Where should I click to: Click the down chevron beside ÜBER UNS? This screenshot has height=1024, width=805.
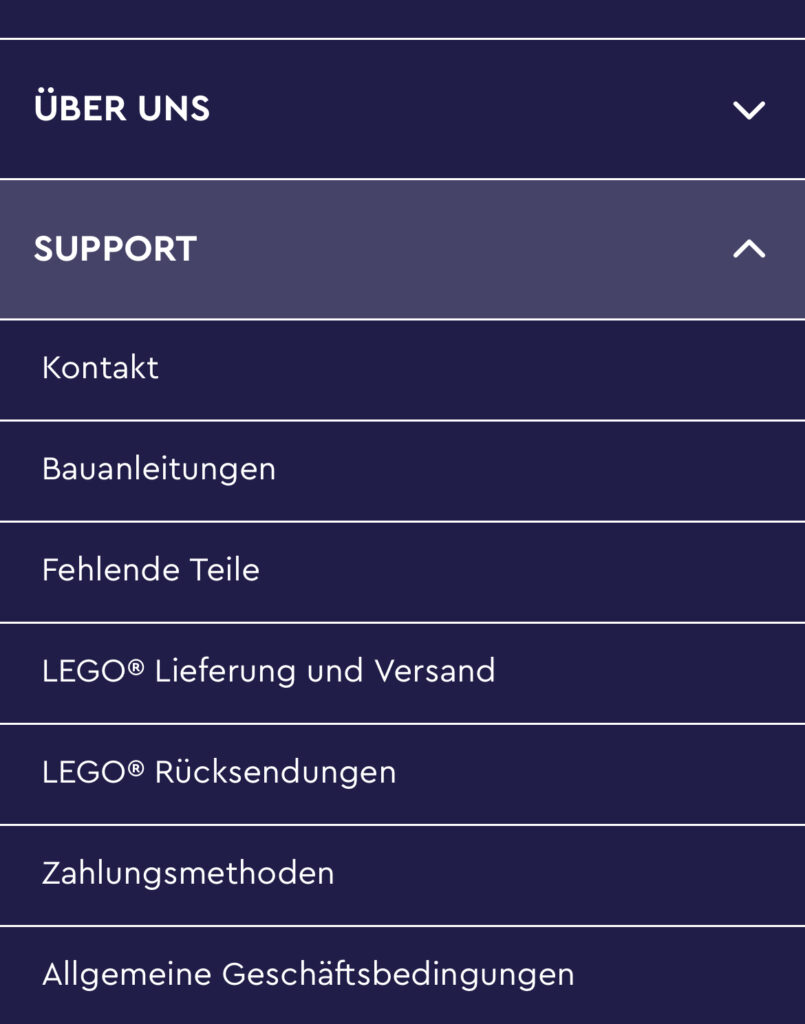point(748,109)
